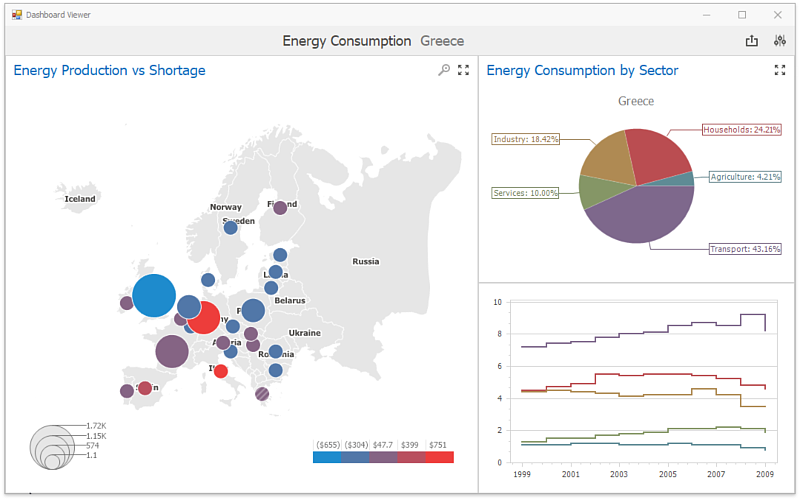800x500 pixels.
Task: Click the bright blue legend color swatch
Action: click(327, 457)
